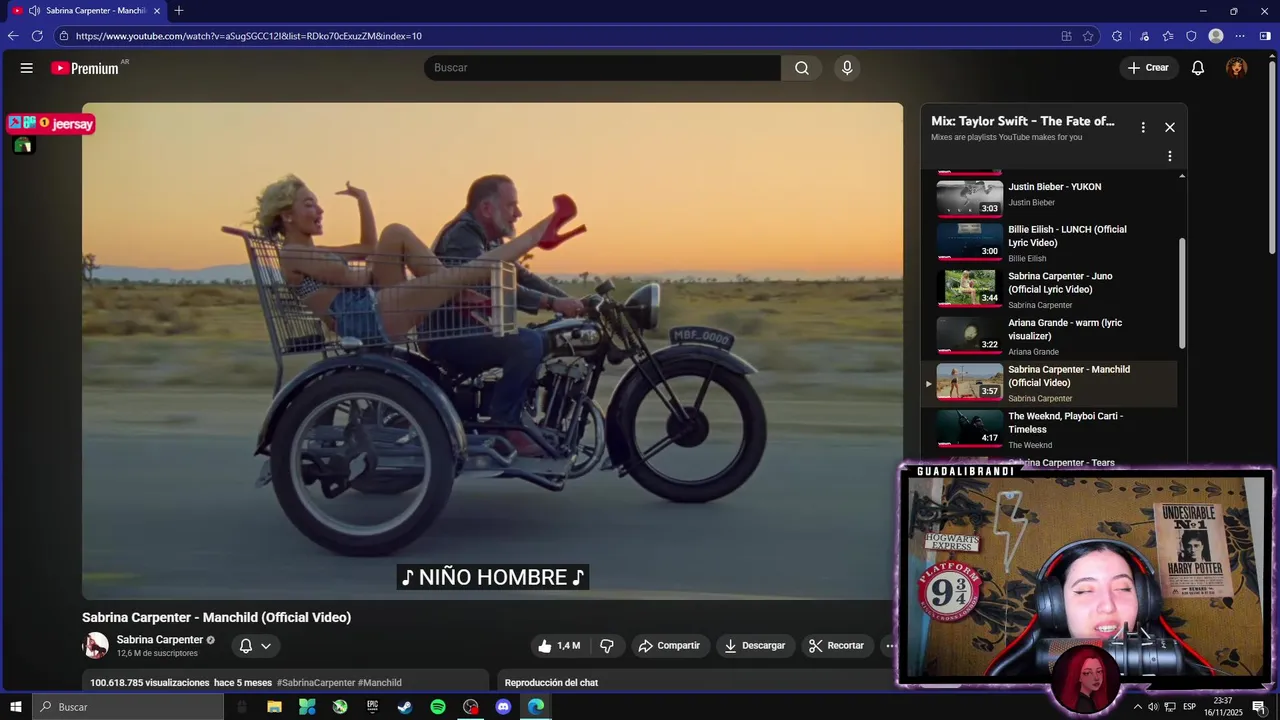Open Recortar clip tool
1280x720 pixels.
point(837,646)
